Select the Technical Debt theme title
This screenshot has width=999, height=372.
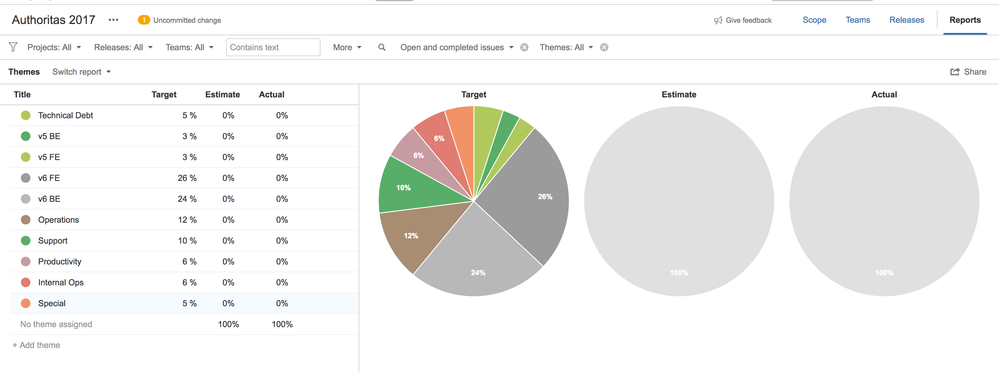66,115
